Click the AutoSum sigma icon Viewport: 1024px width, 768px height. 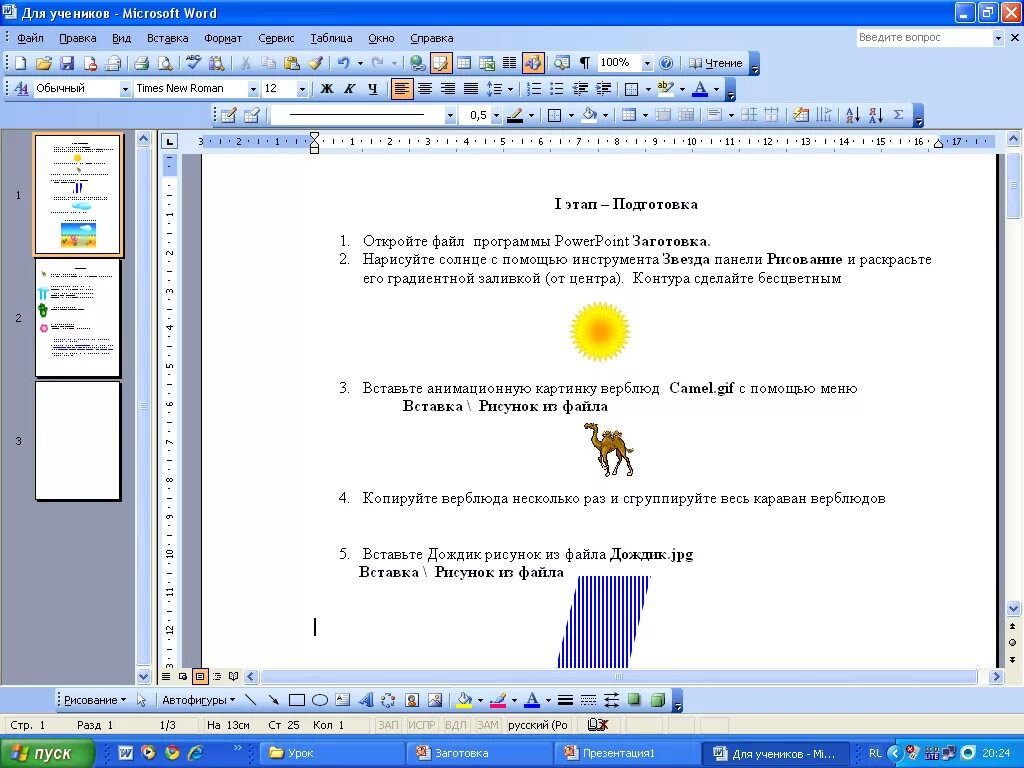(899, 116)
